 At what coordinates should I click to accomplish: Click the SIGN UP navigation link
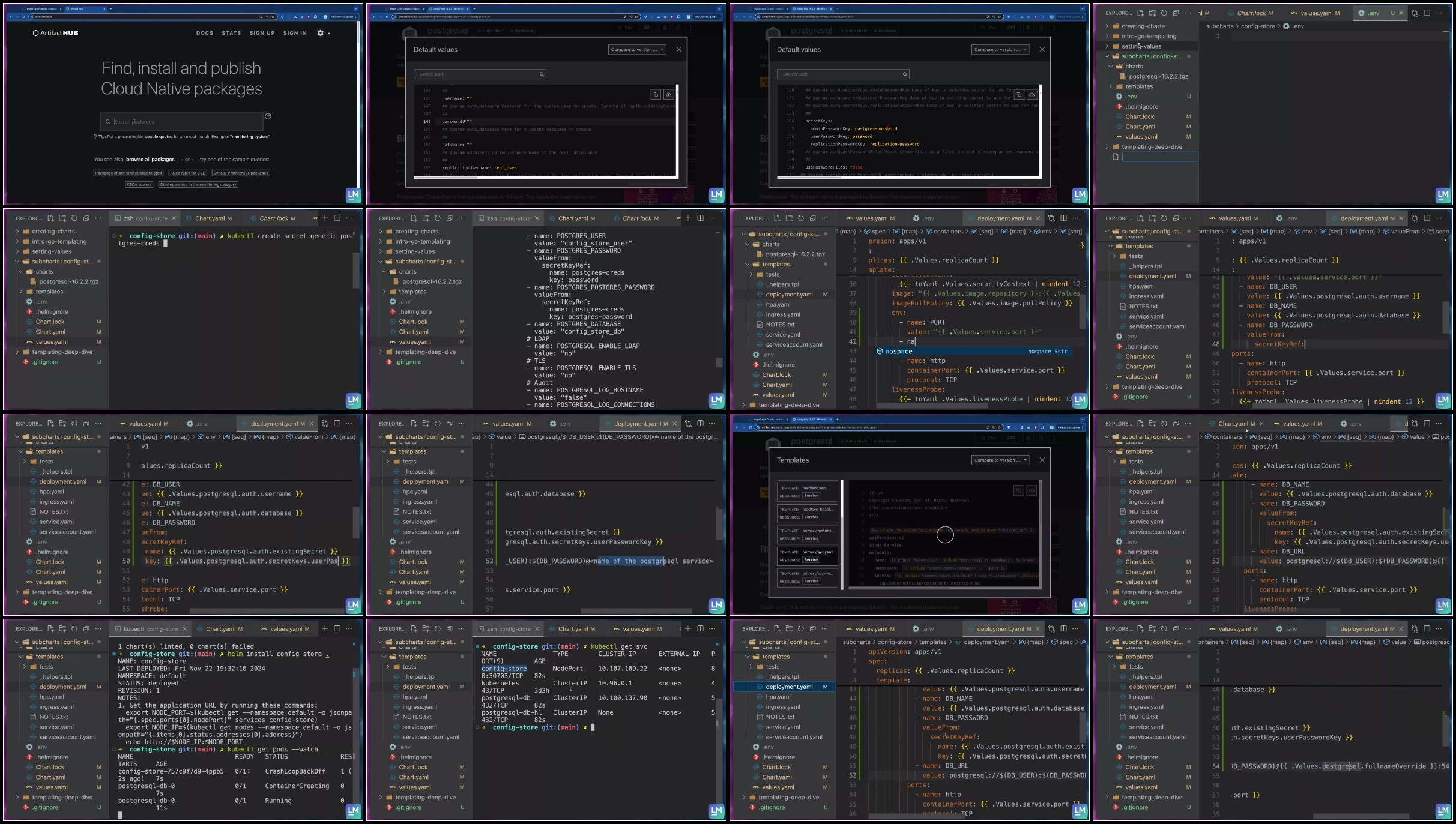pos(262,33)
